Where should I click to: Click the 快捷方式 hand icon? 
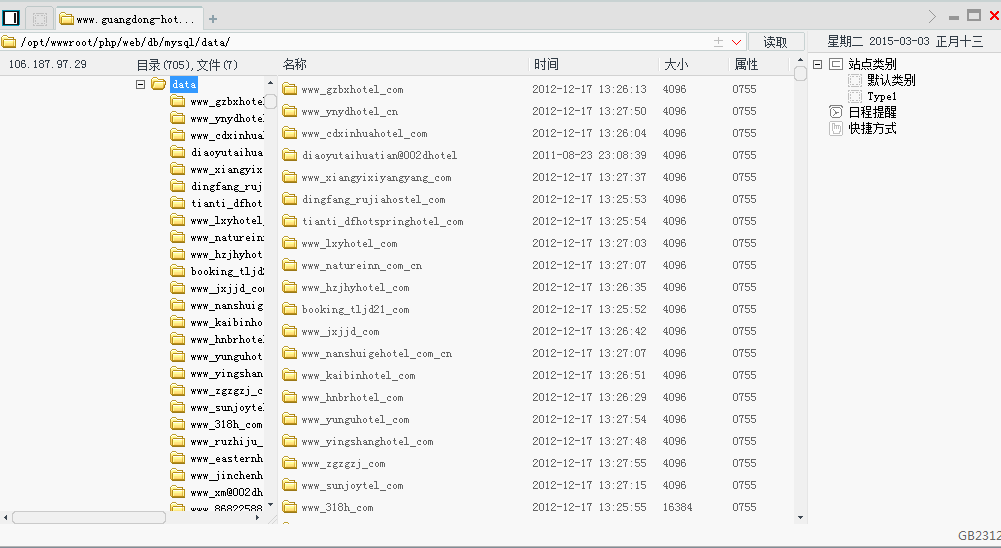coord(836,128)
